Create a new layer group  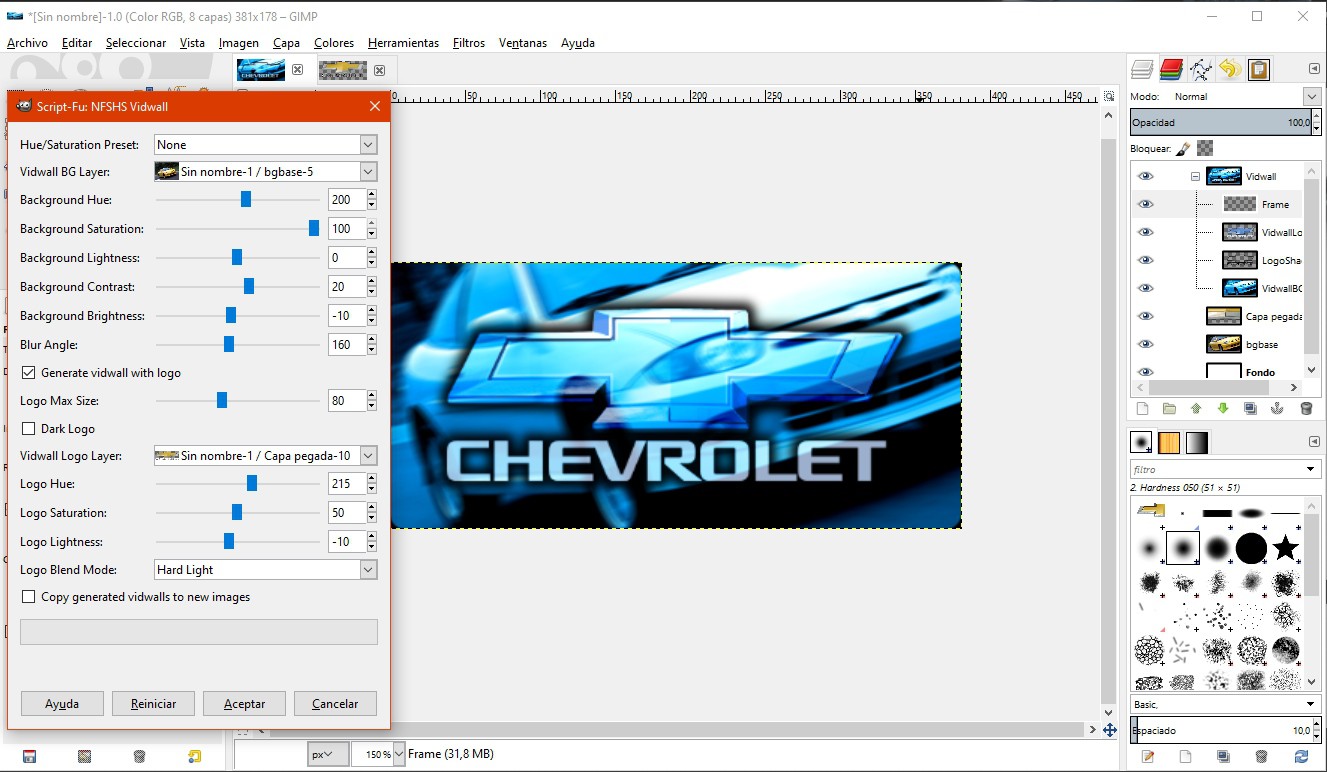[x=1169, y=408]
